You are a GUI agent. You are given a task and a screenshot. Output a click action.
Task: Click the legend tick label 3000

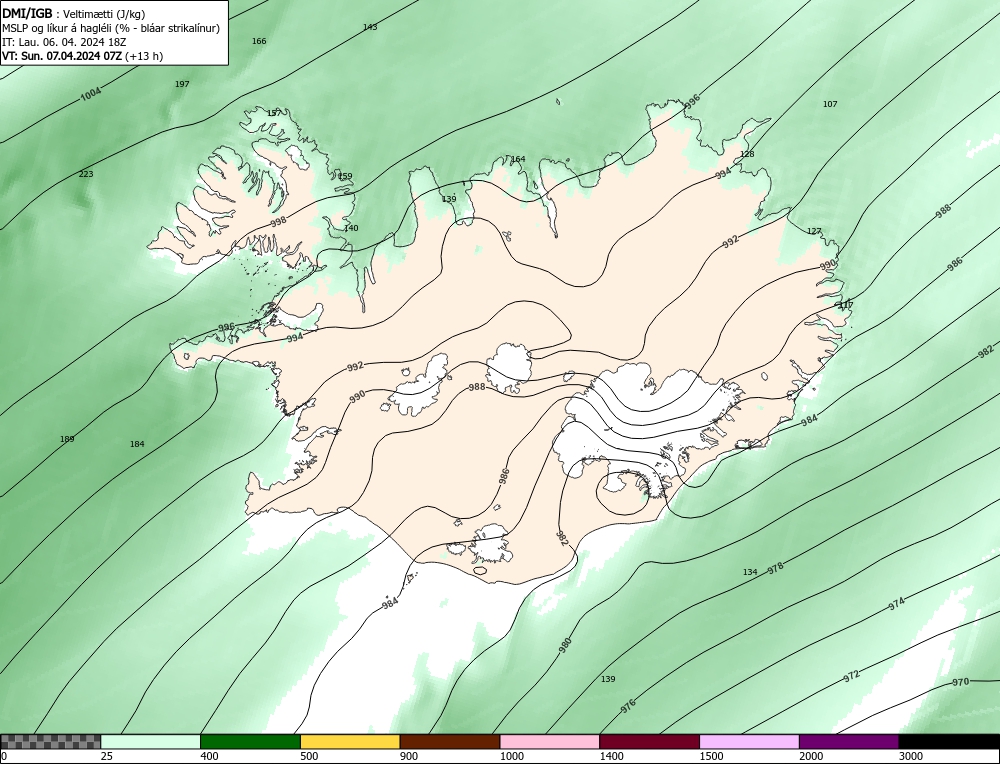click(x=911, y=756)
